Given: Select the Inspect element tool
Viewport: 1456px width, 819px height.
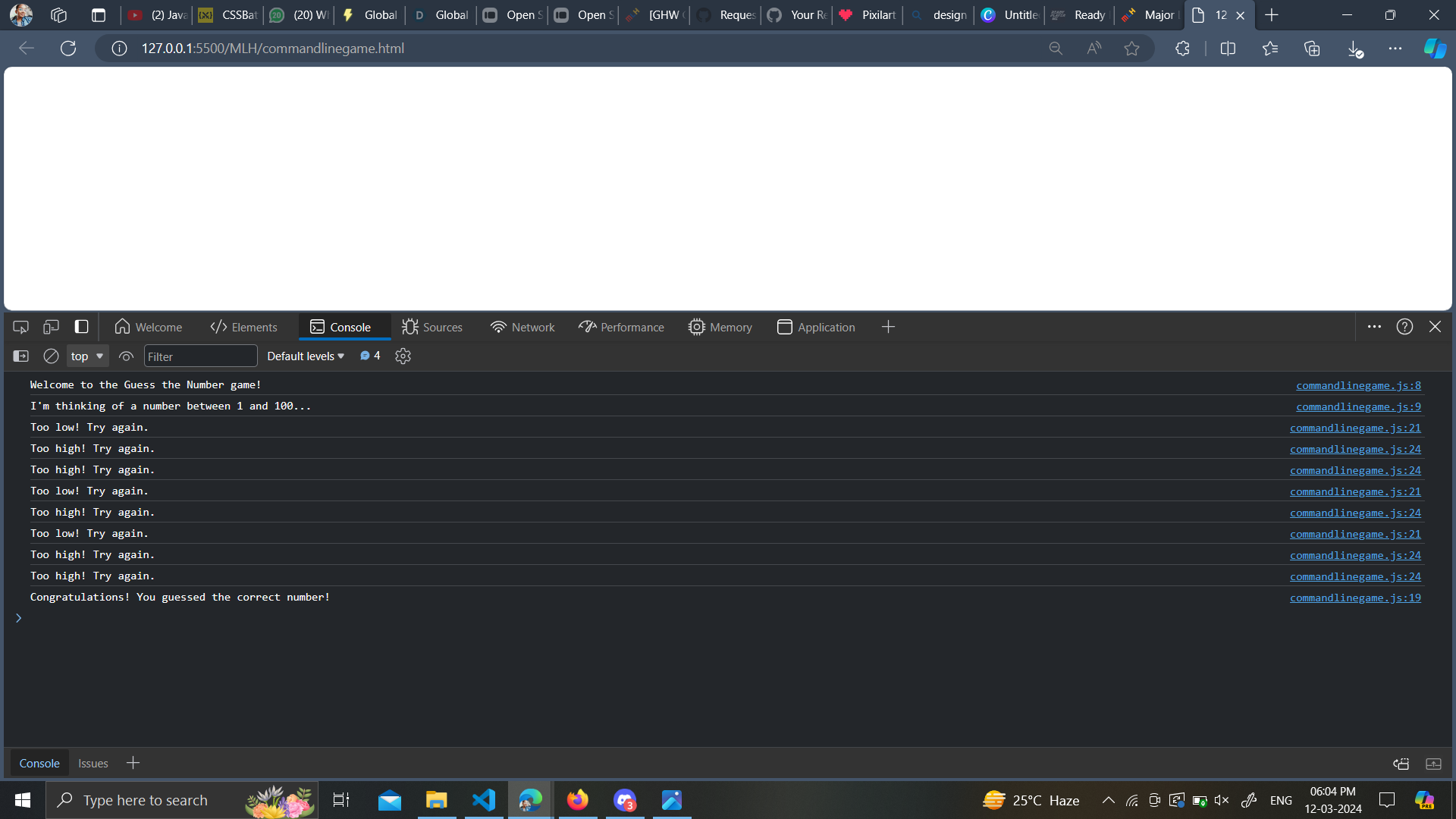Looking at the screenshot, I should tap(20, 327).
